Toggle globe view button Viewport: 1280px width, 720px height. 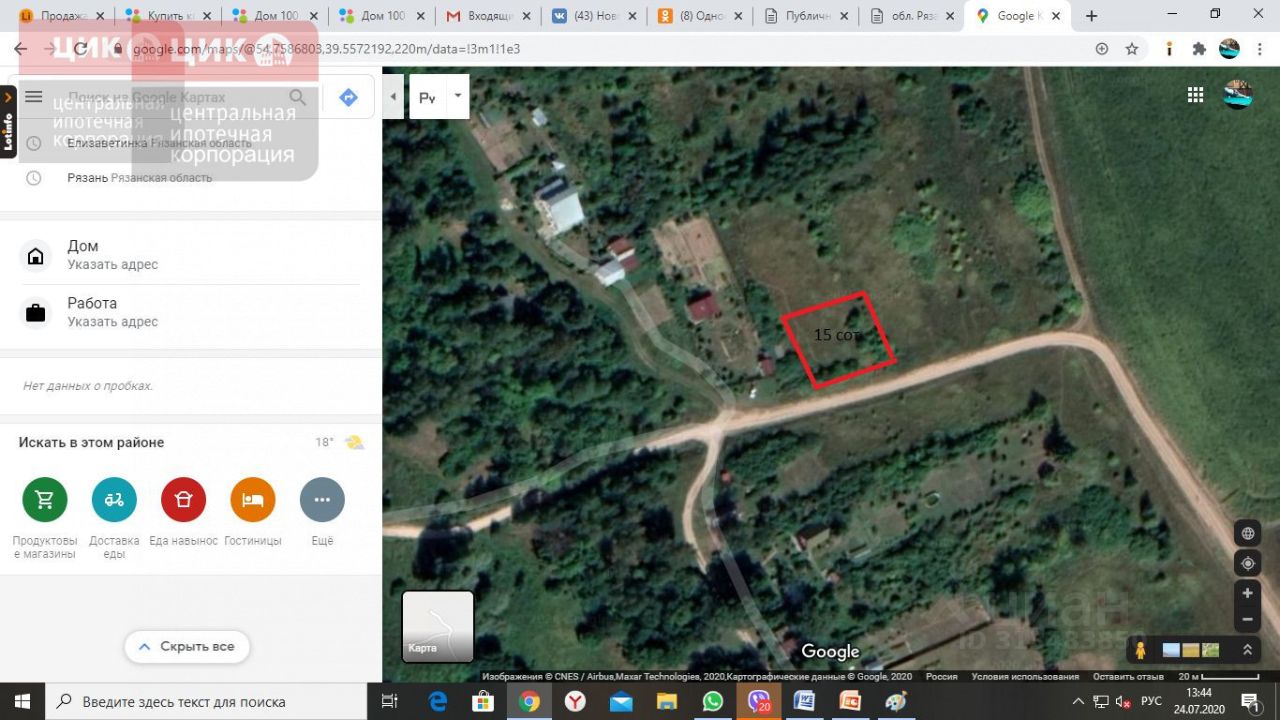pos(1247,532)
